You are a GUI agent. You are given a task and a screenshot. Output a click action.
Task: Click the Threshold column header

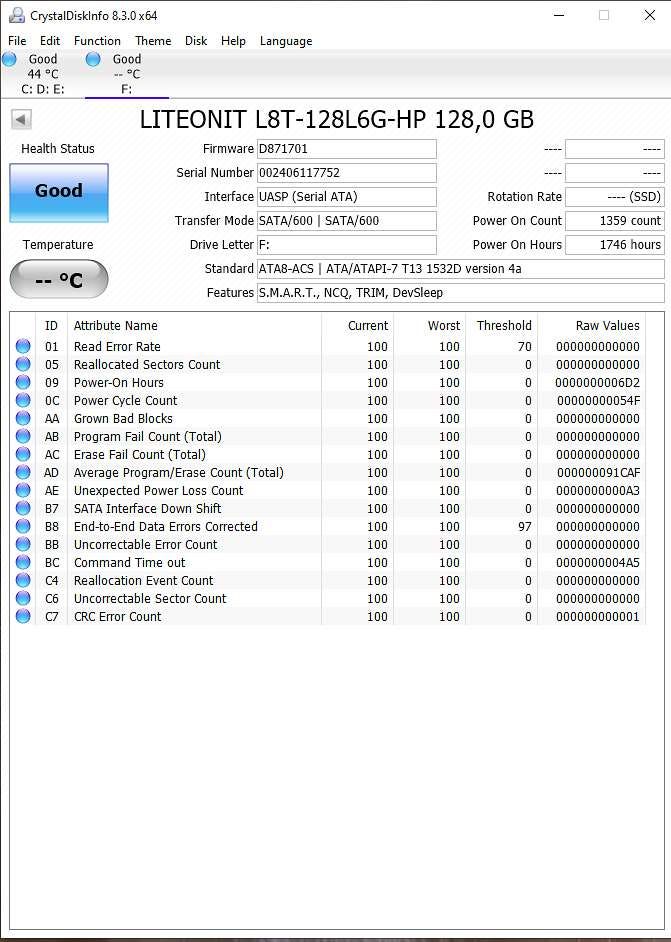click(x=502, y=326)
